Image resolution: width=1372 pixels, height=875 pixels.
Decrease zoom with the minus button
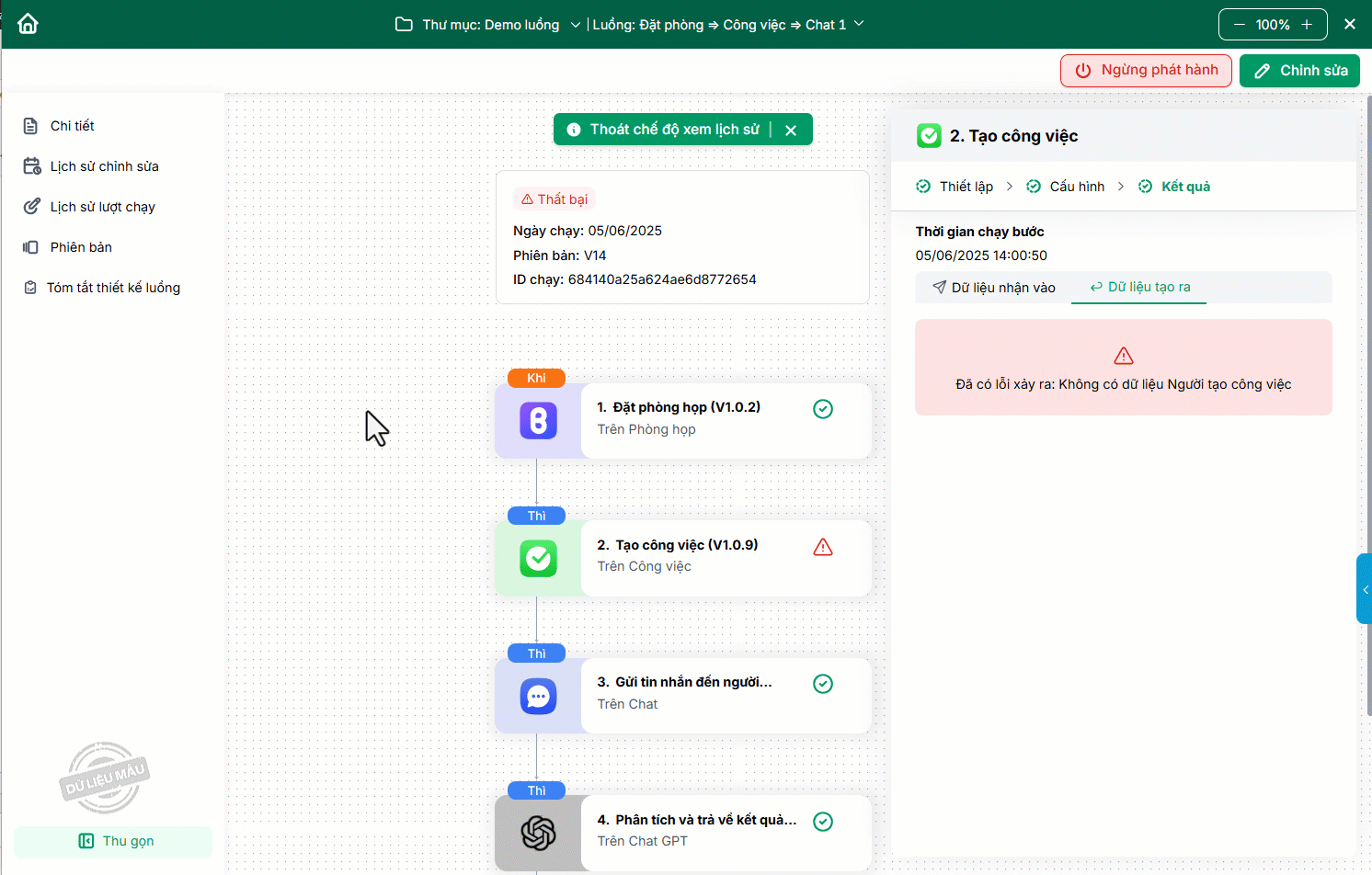click(1240, 25)
